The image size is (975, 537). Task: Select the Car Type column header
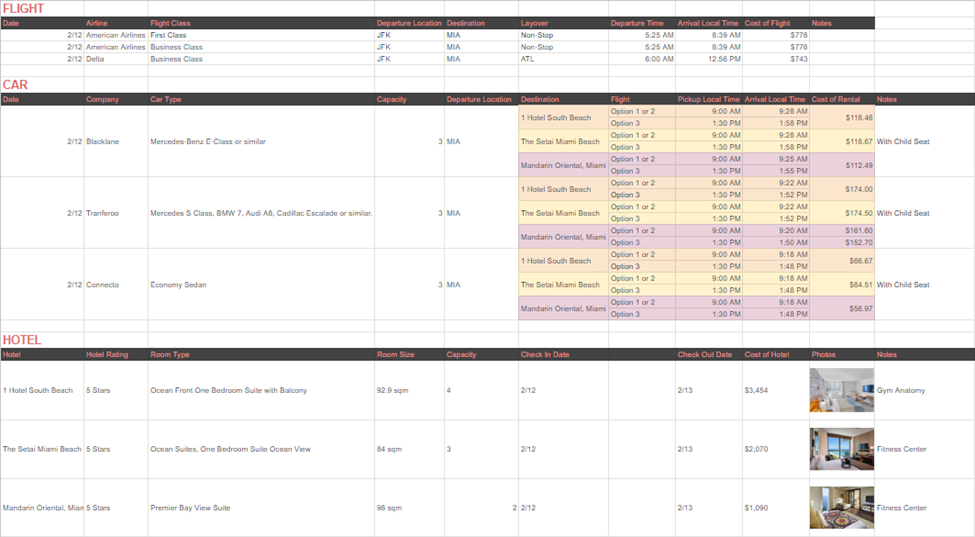[x=261, y=99]
